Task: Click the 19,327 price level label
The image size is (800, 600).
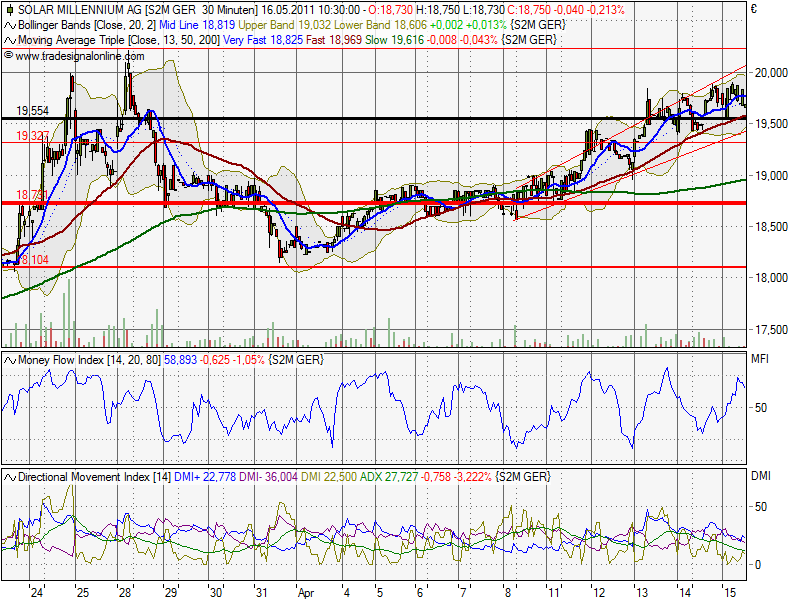Action: (x=32, y=136)
